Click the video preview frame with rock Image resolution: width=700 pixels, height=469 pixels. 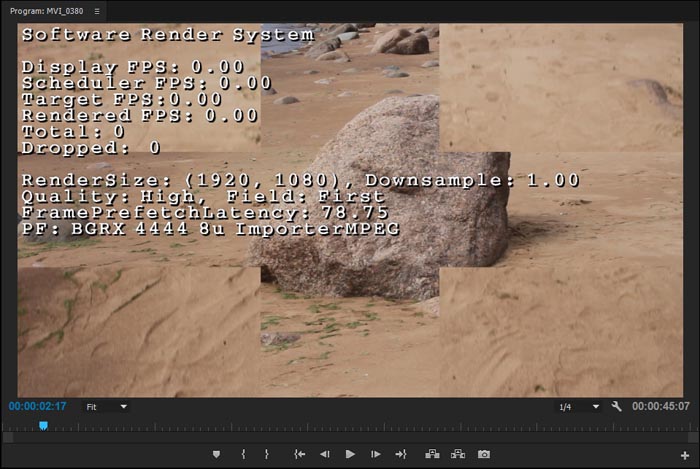tap(350, 210)
